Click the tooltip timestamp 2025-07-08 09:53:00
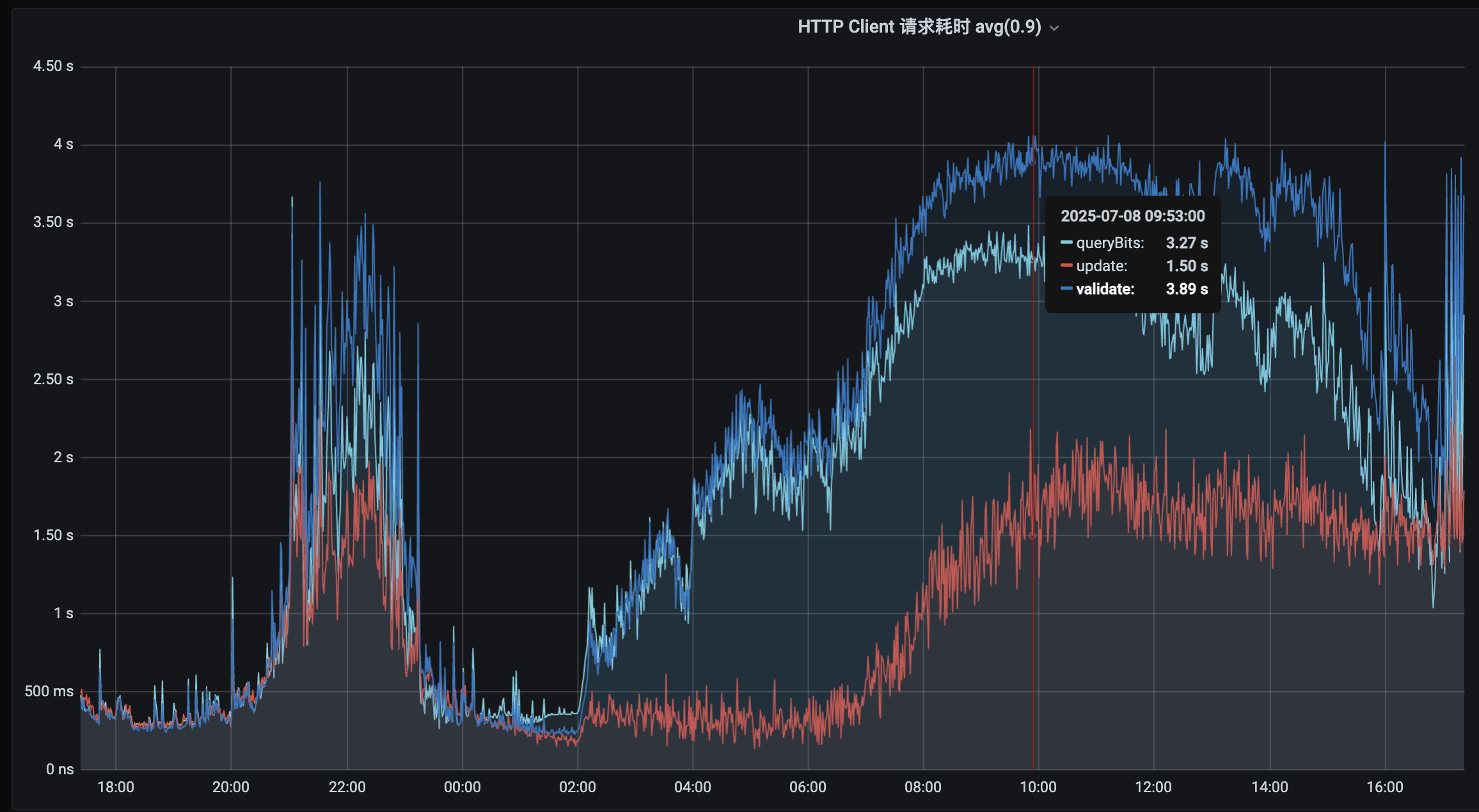The width and height of the screenshot is (1479, 812). [x=1132, y=216]
